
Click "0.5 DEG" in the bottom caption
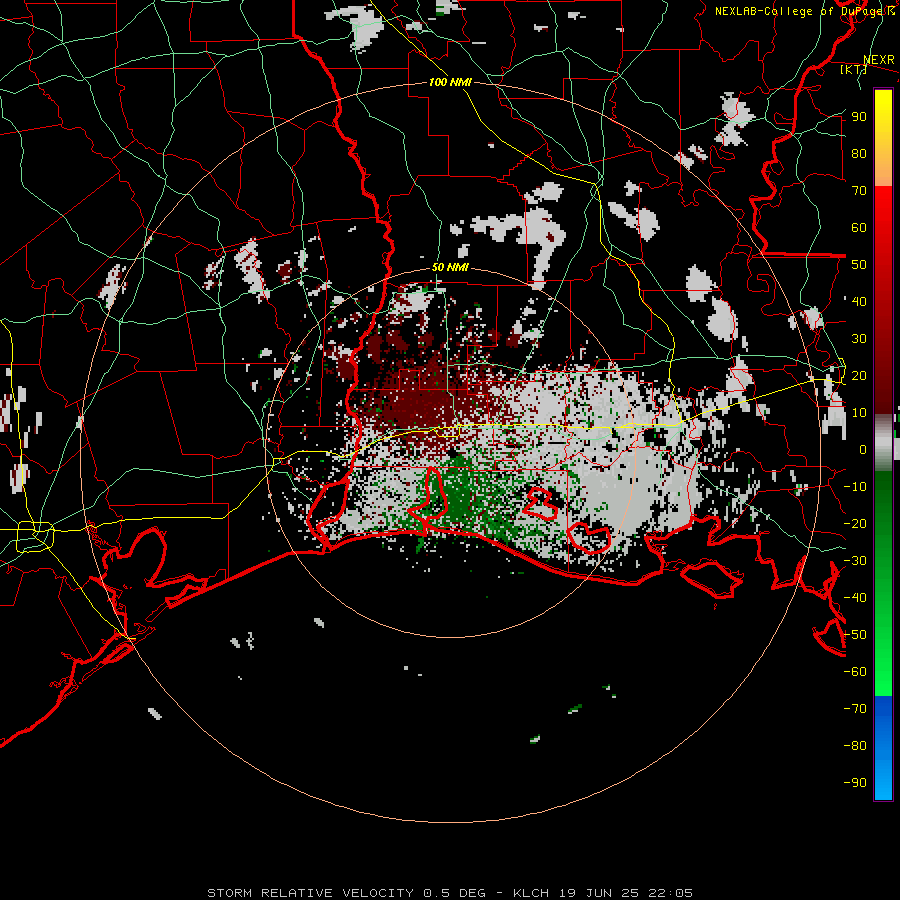click(454, 893)
